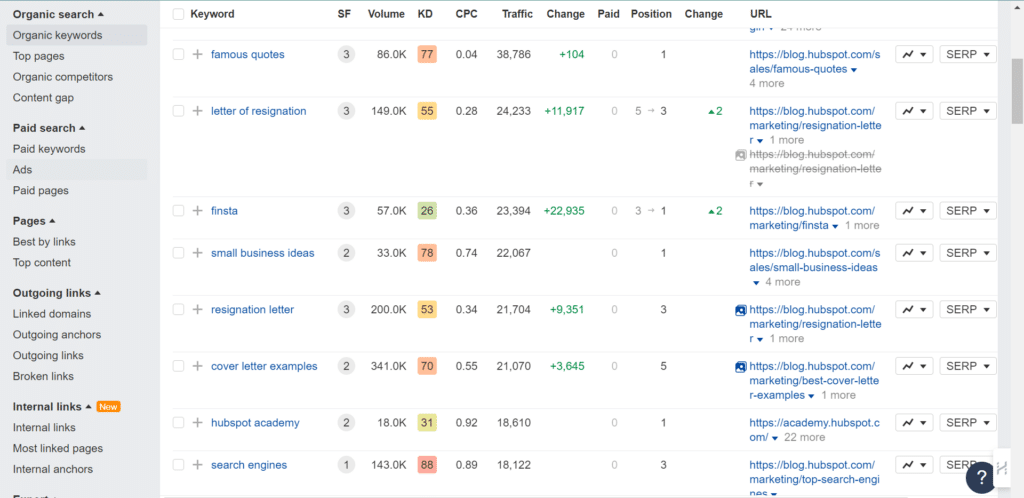Viewport: 1024px width, 498px height.
Task: Open the help question mark button
Action: pyautogui.click(x=980, y=478)
